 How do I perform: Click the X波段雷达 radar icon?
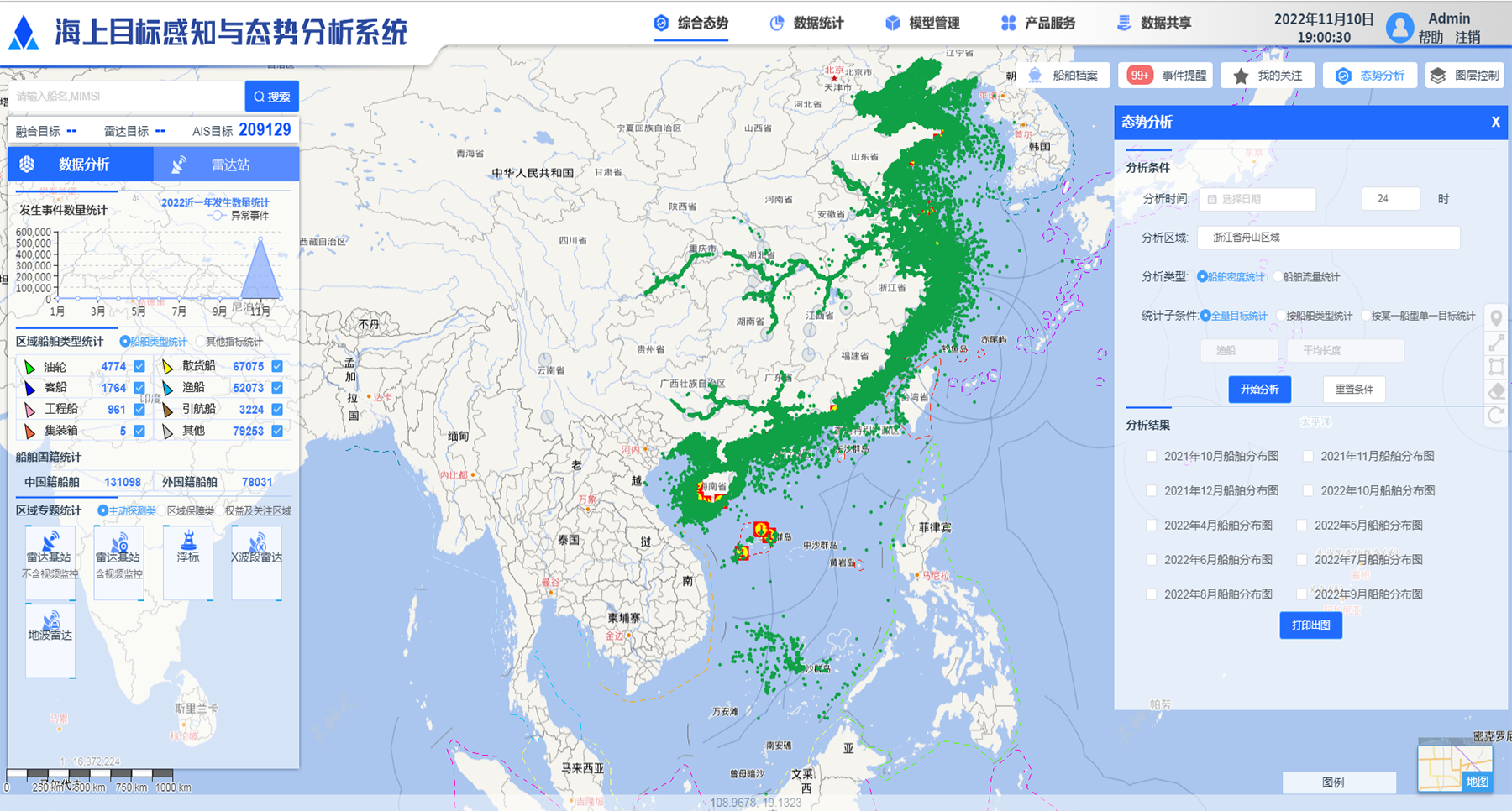256,550
